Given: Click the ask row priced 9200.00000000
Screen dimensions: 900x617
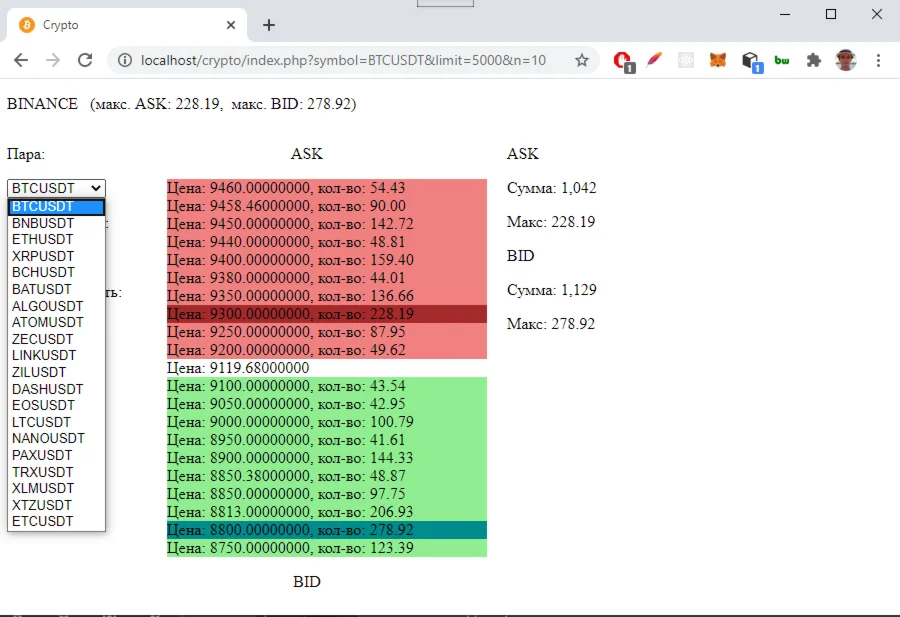Looking at the screenshot, I should [x=327, y=350].
